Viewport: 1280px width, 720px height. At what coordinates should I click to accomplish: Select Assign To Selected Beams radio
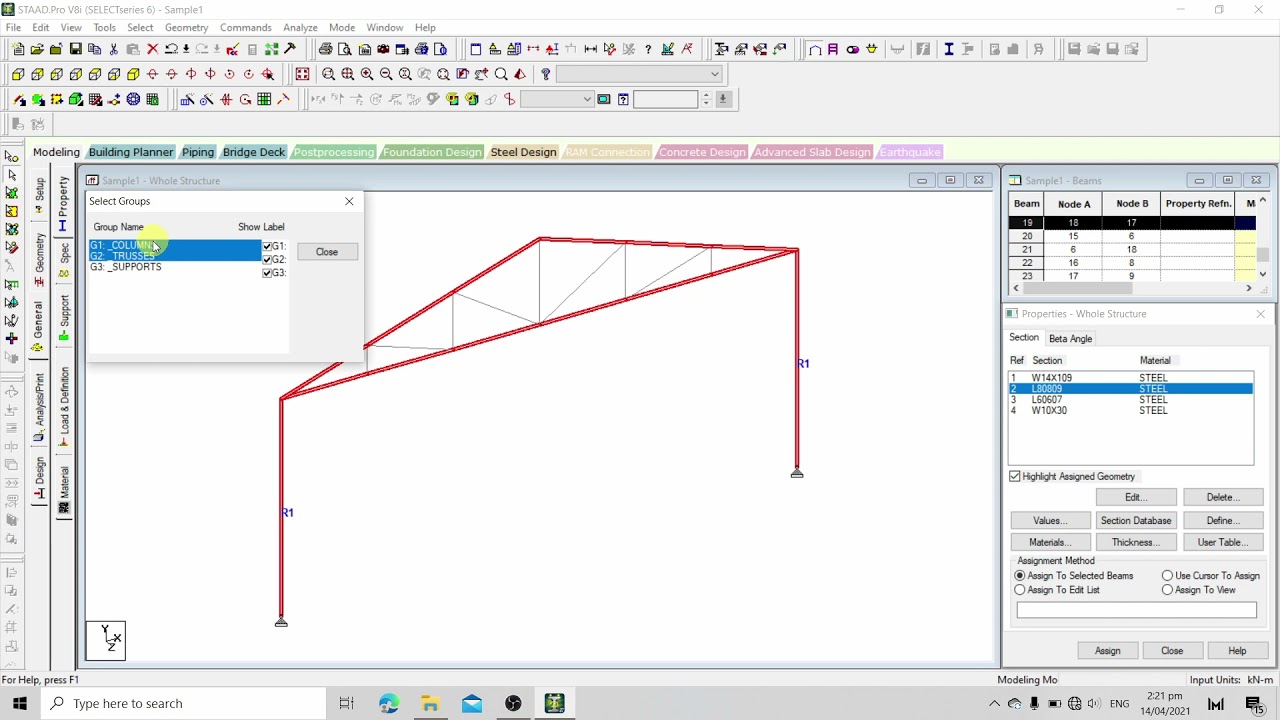click(1020, 576)
